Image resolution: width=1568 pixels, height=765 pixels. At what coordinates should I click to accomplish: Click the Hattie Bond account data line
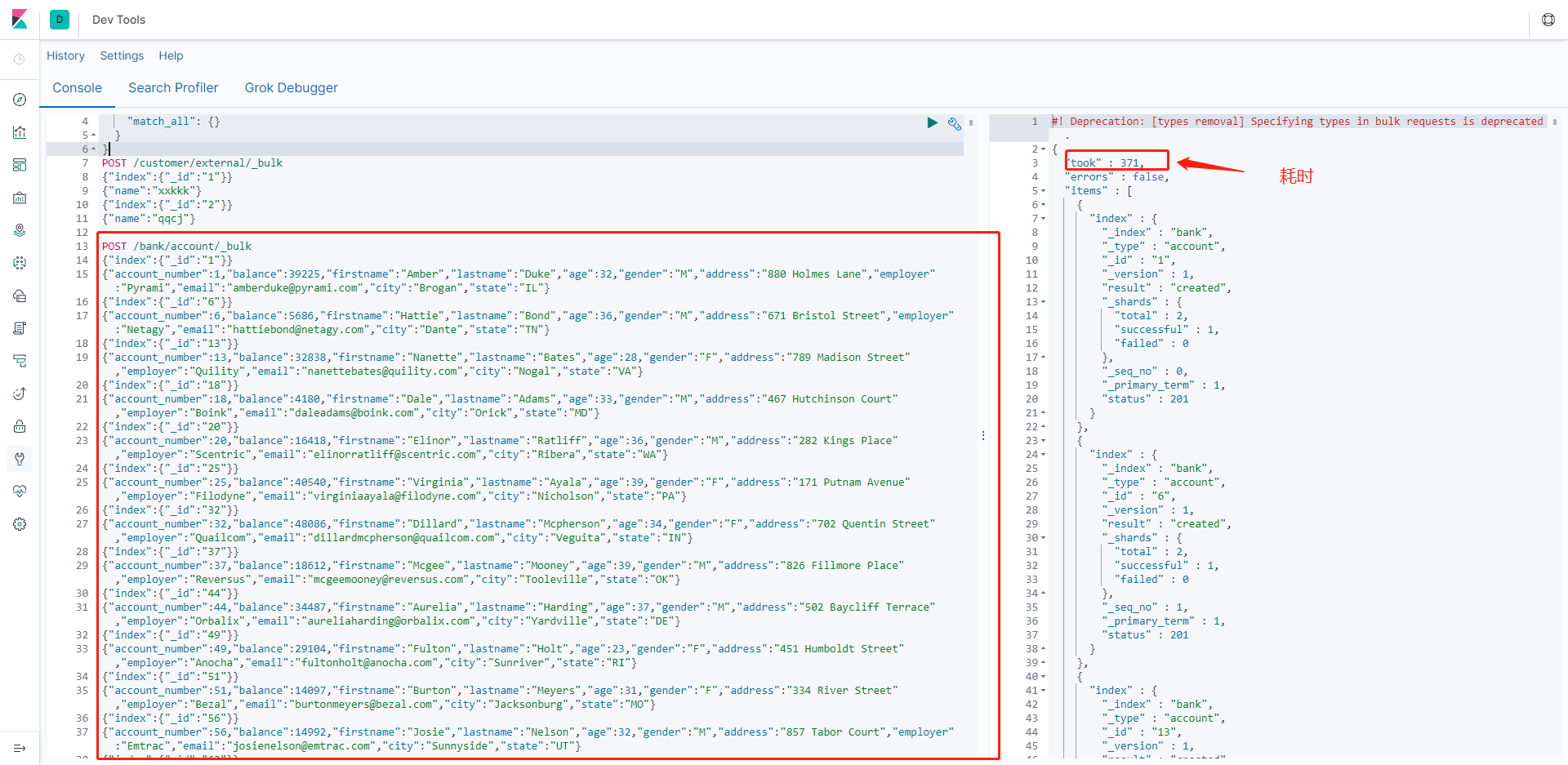pyautogui.click(x=528, y=322)
